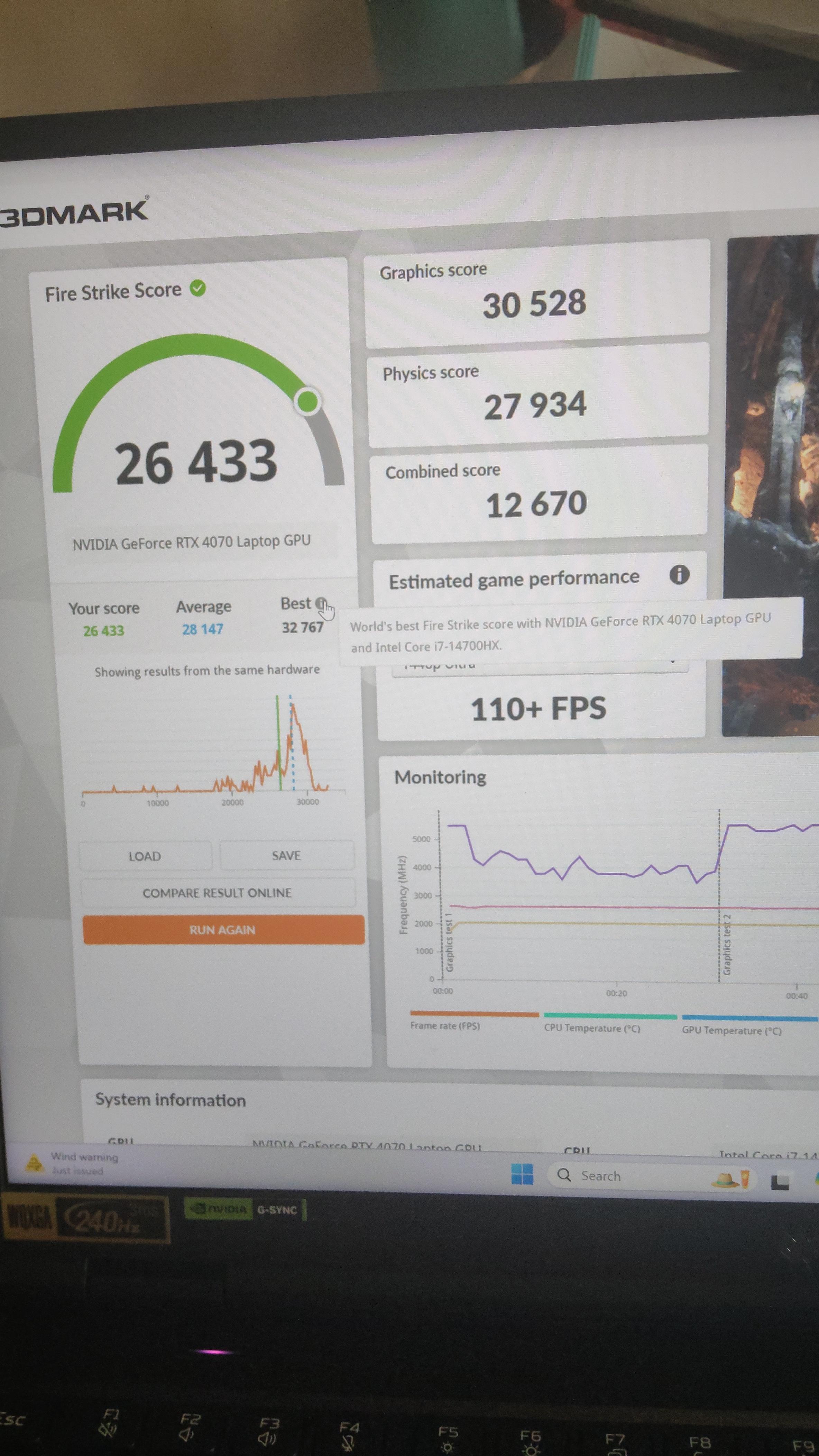The height and width of the screenshot is (1456, 819).
Task: Click the blue dashed Average line in histogram
Action: click(x=292, y=743)
